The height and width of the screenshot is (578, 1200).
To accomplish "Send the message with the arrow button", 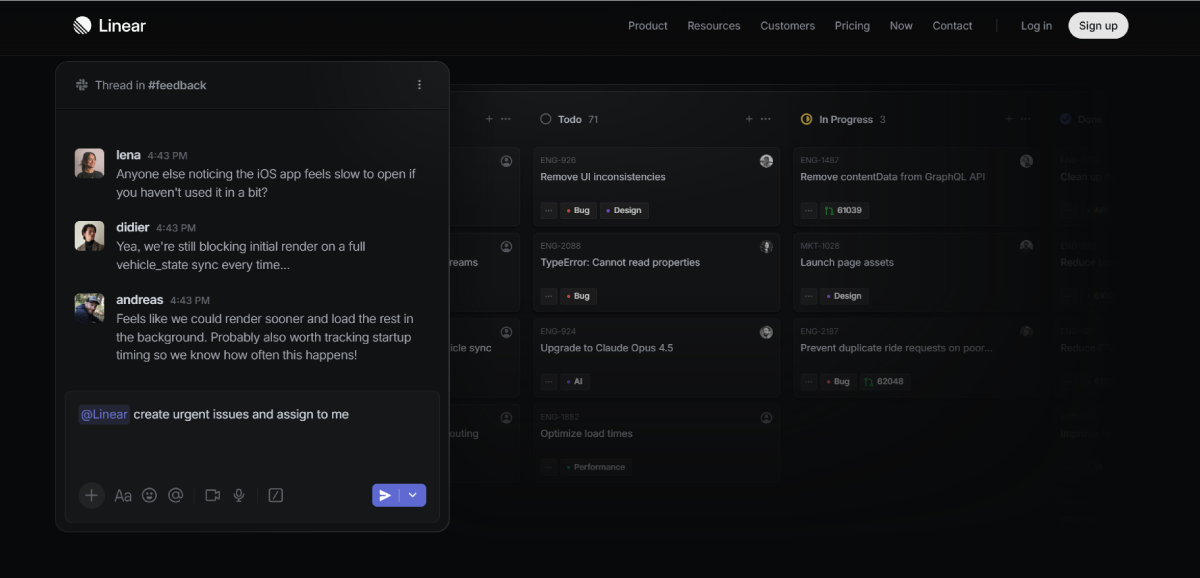I will pyautogui.click(x=385, y=495).
